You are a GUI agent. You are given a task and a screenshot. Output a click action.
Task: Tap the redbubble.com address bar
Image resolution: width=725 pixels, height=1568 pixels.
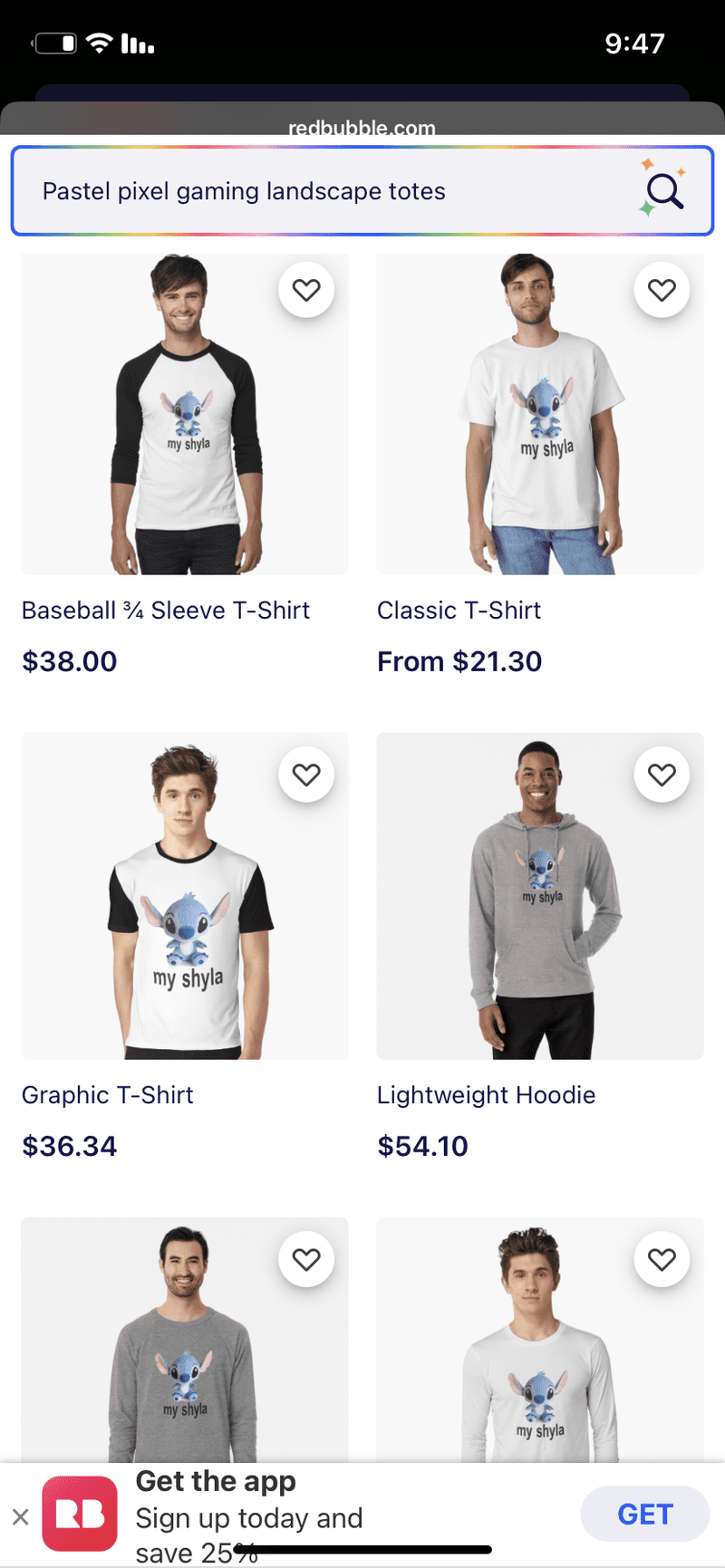[x=362, y=128]
